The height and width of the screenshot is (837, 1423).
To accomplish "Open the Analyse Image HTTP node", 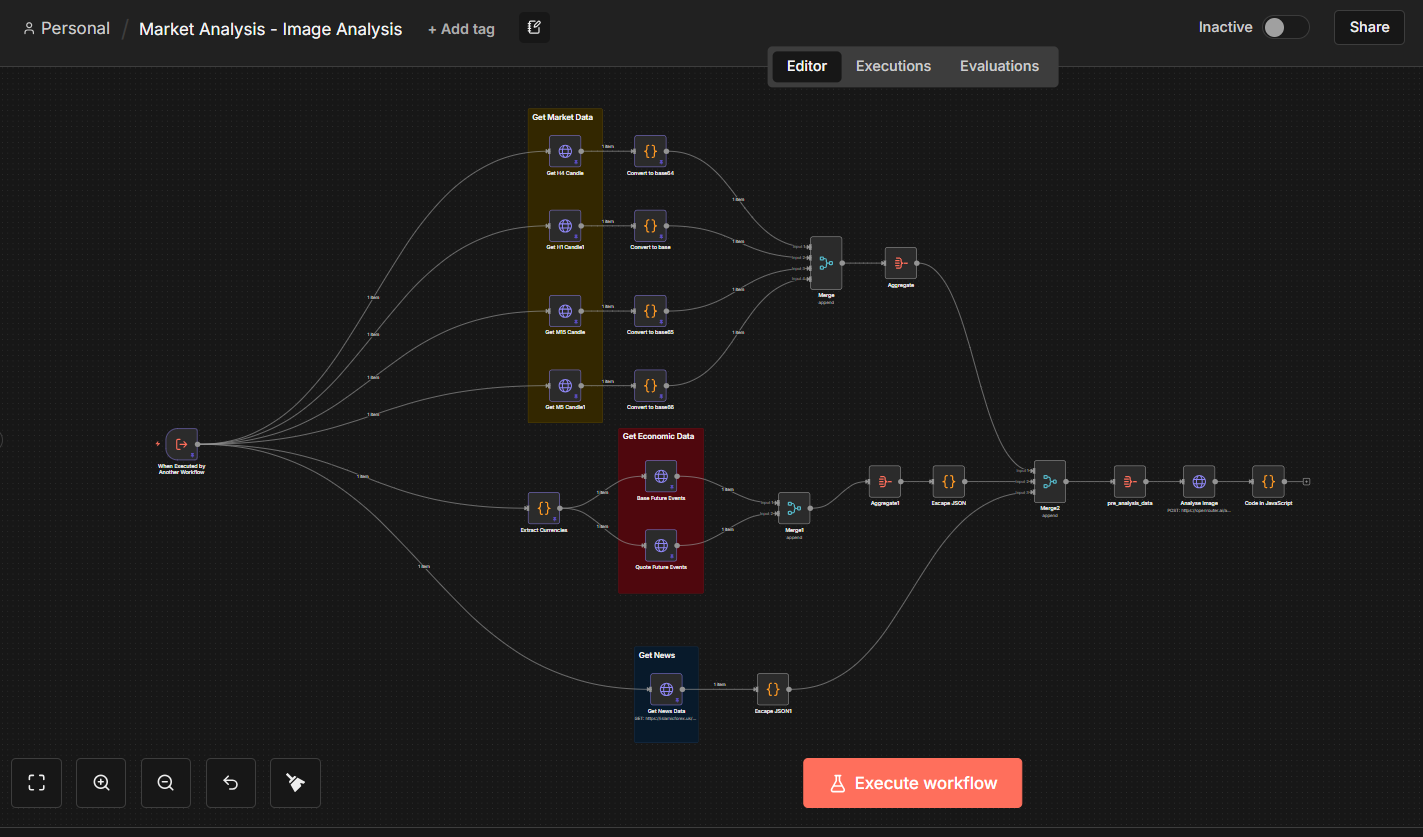I will click(x=1198, y=482).
